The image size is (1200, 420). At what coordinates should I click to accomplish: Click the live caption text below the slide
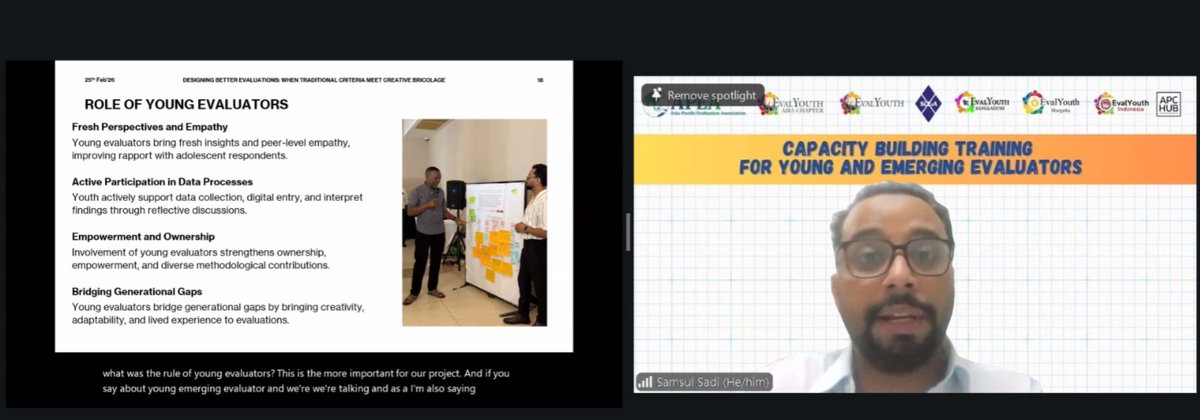[306, 381]
